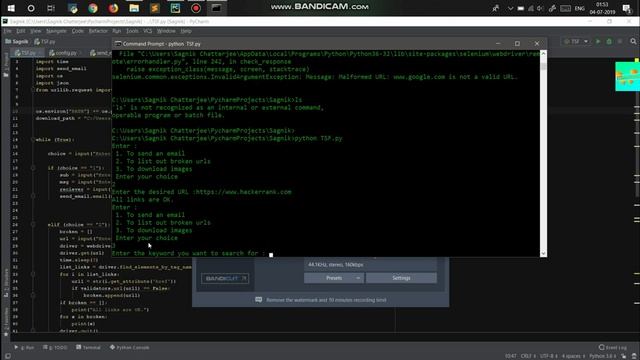Switch to Command Prompt taskbar icon

216,8
